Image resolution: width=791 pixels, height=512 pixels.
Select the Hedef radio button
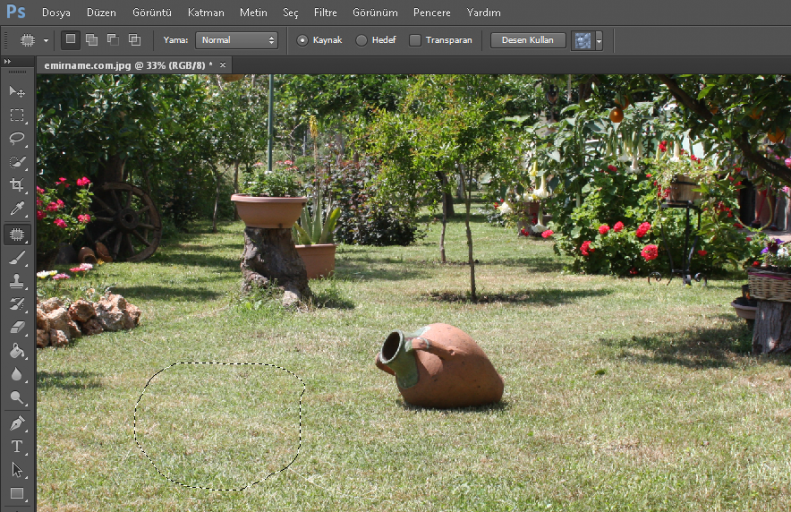click(361, 40)
